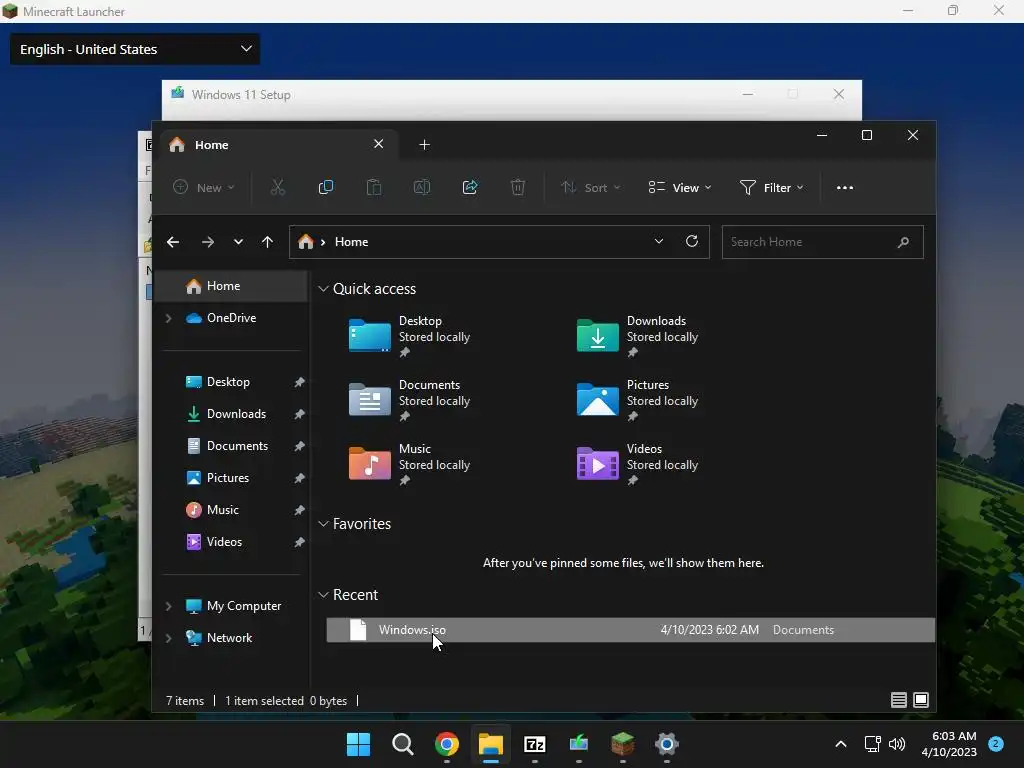Open recent locations chevron dropdown
1024x768 pixels.
tap(238, 242)
